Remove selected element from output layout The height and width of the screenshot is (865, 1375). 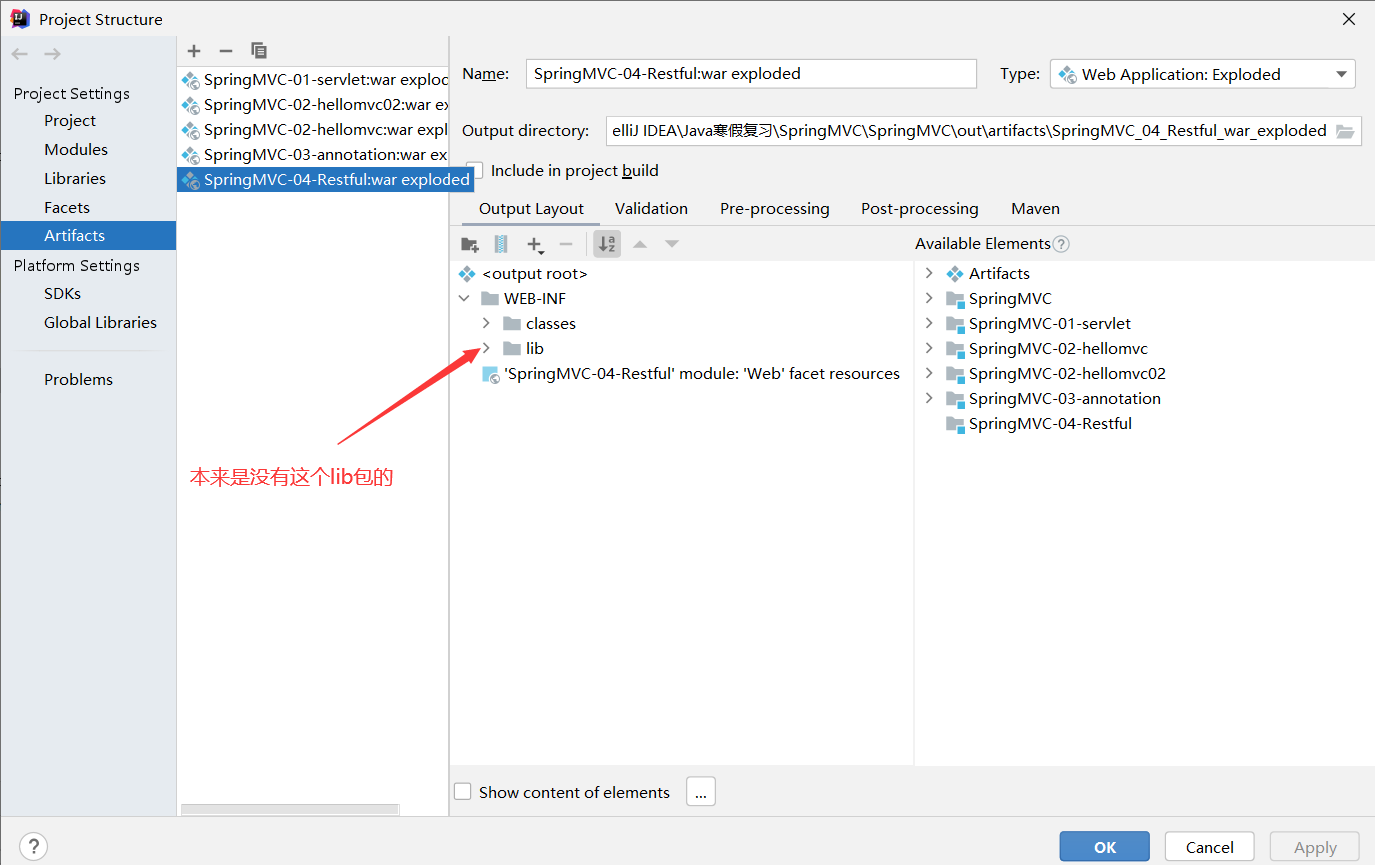[566, 243]
